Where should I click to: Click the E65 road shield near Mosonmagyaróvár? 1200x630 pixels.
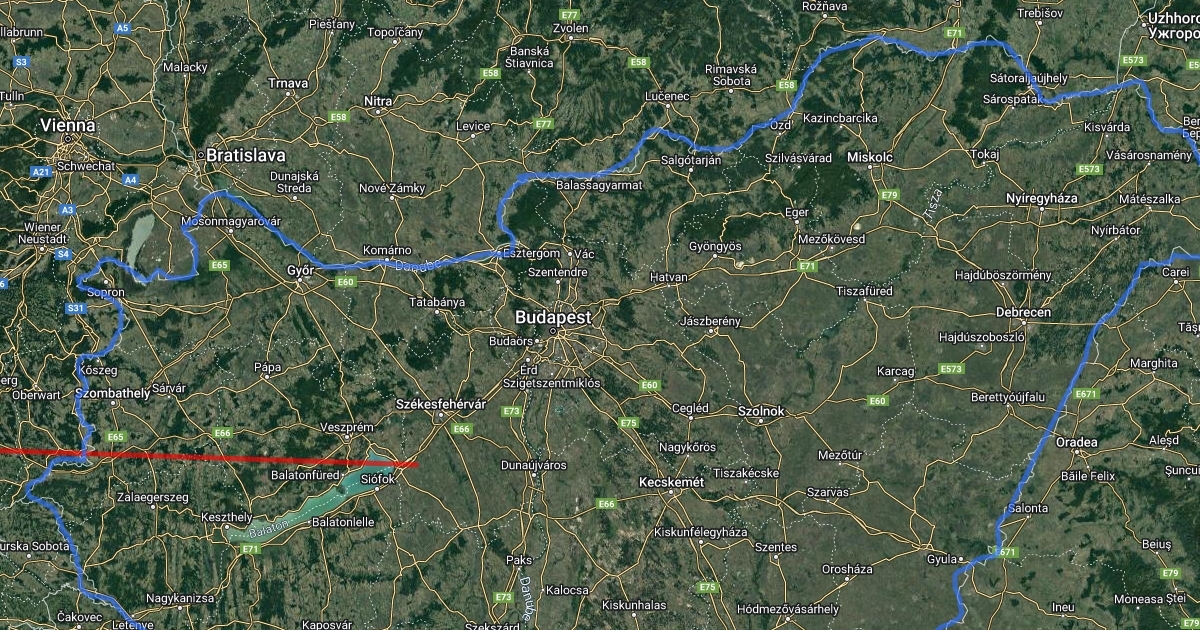click(x=219, y=265)
